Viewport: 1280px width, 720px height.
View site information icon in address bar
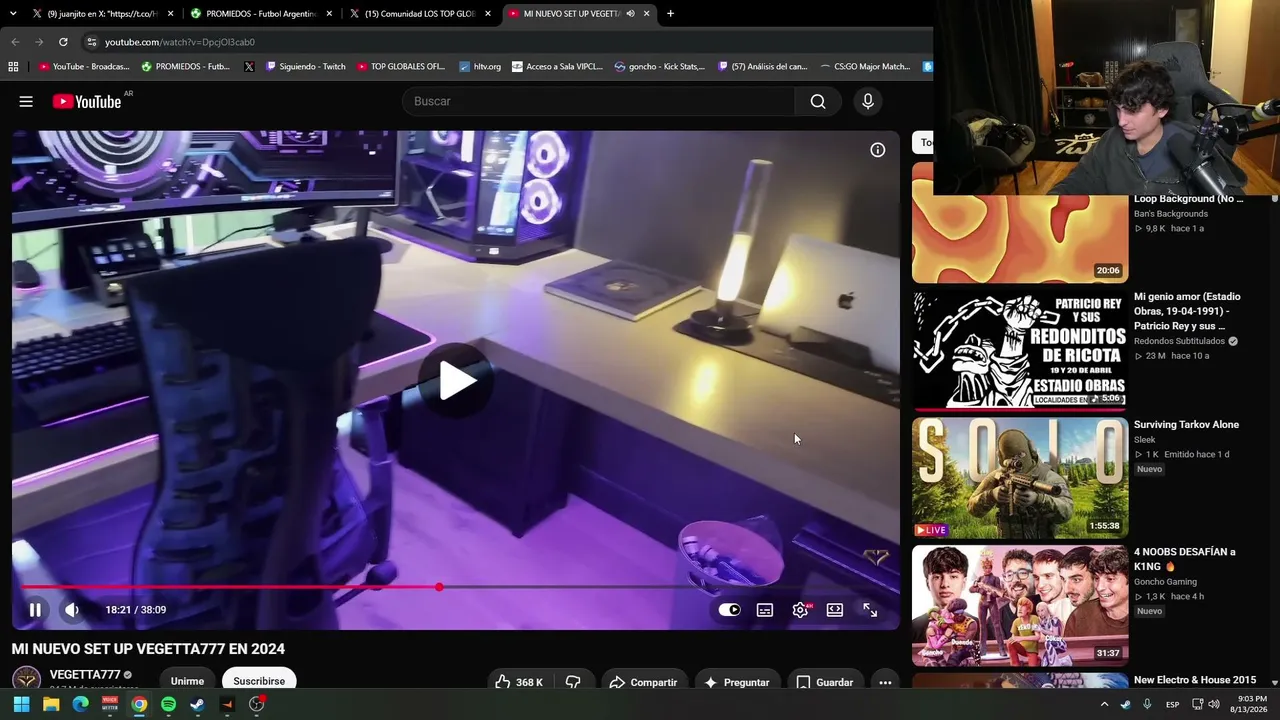[91, 42]
